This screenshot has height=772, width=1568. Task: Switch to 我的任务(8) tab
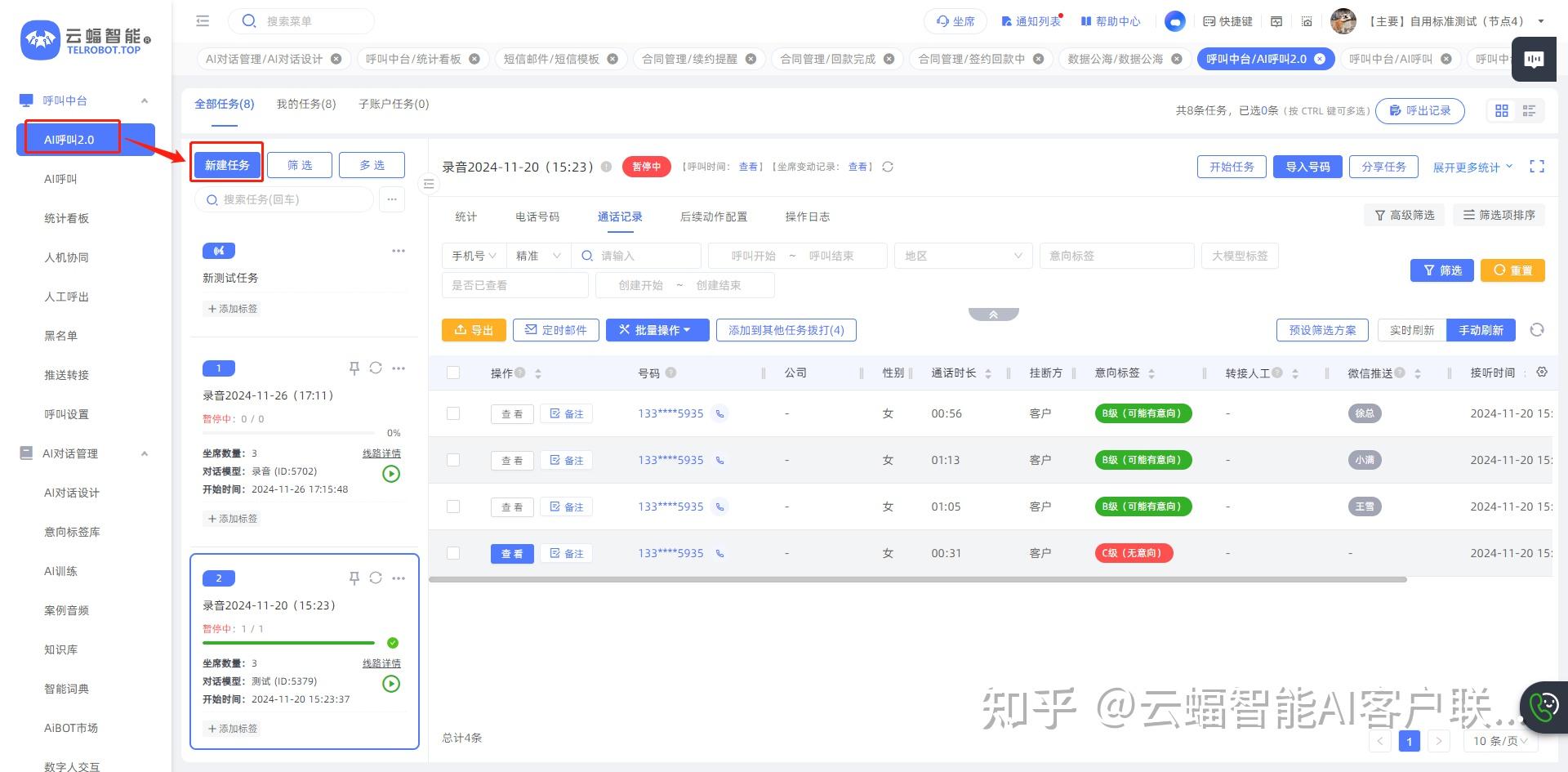click(306, 104)
